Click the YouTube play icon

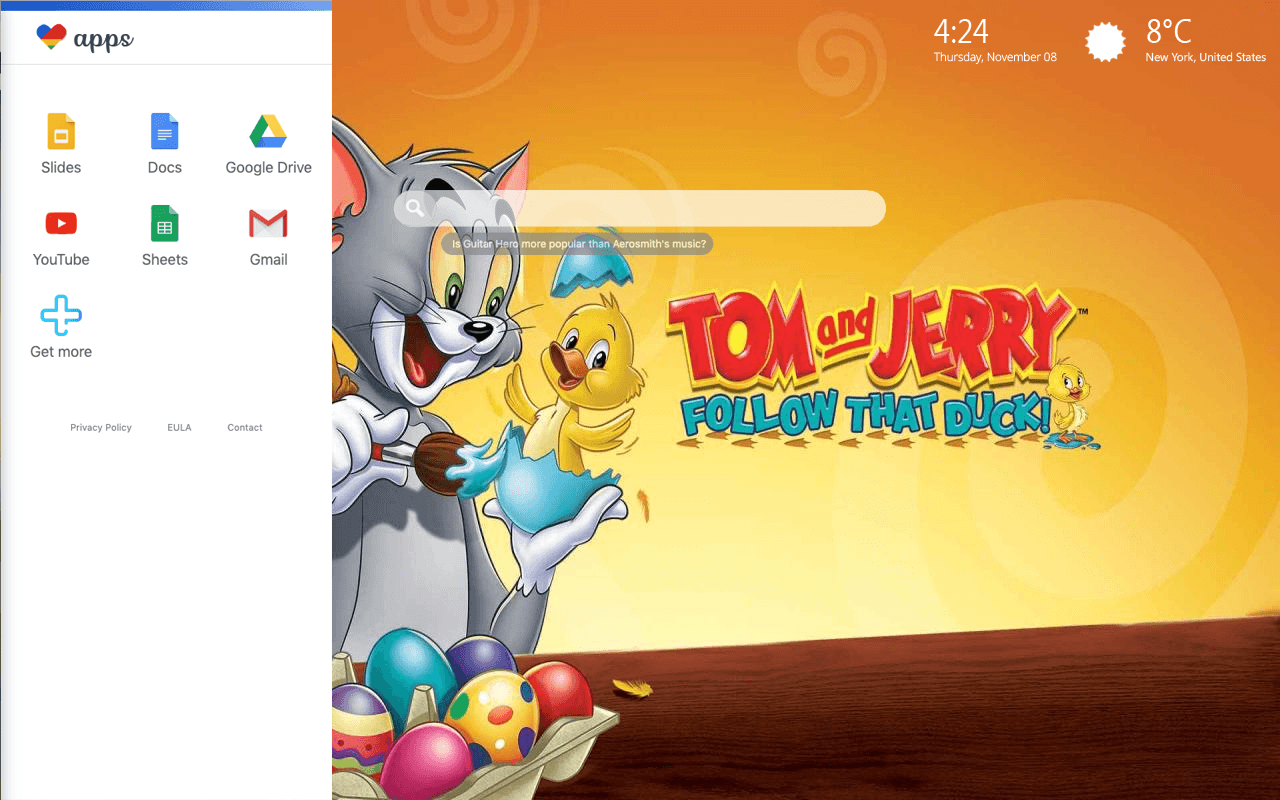[61, 224]
